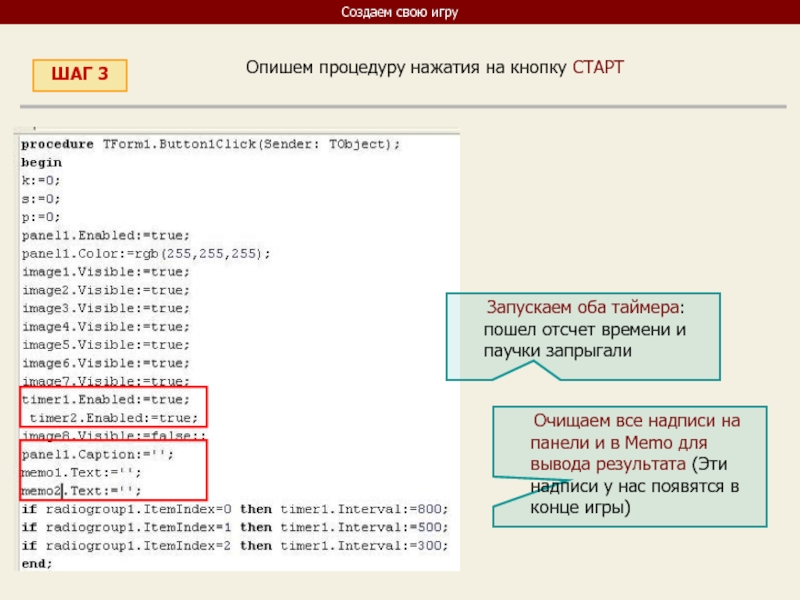800x600 pixels.
Task: Click the procedure TForm1.Button1Click code line
Action: tap(211, 144)
